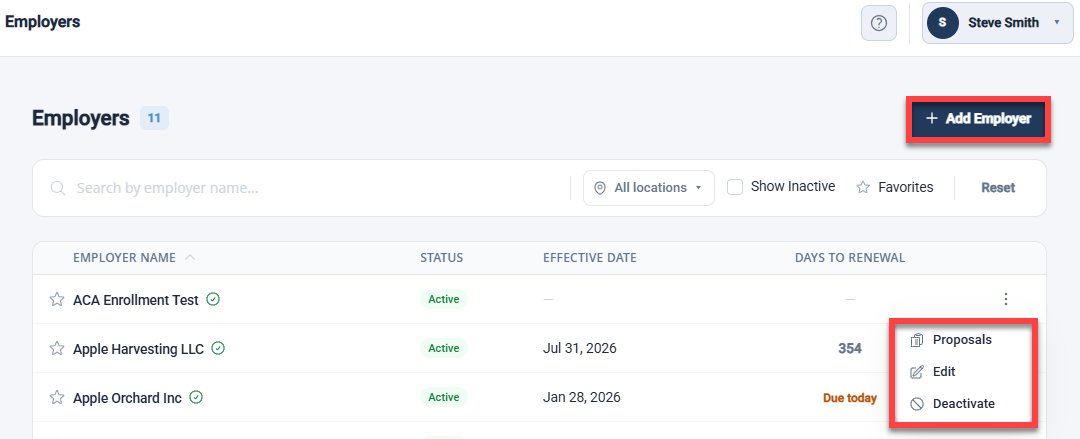Open the Steve Smith user menu
This screenshot has width=1080, height=439.
tap(997, 23)
